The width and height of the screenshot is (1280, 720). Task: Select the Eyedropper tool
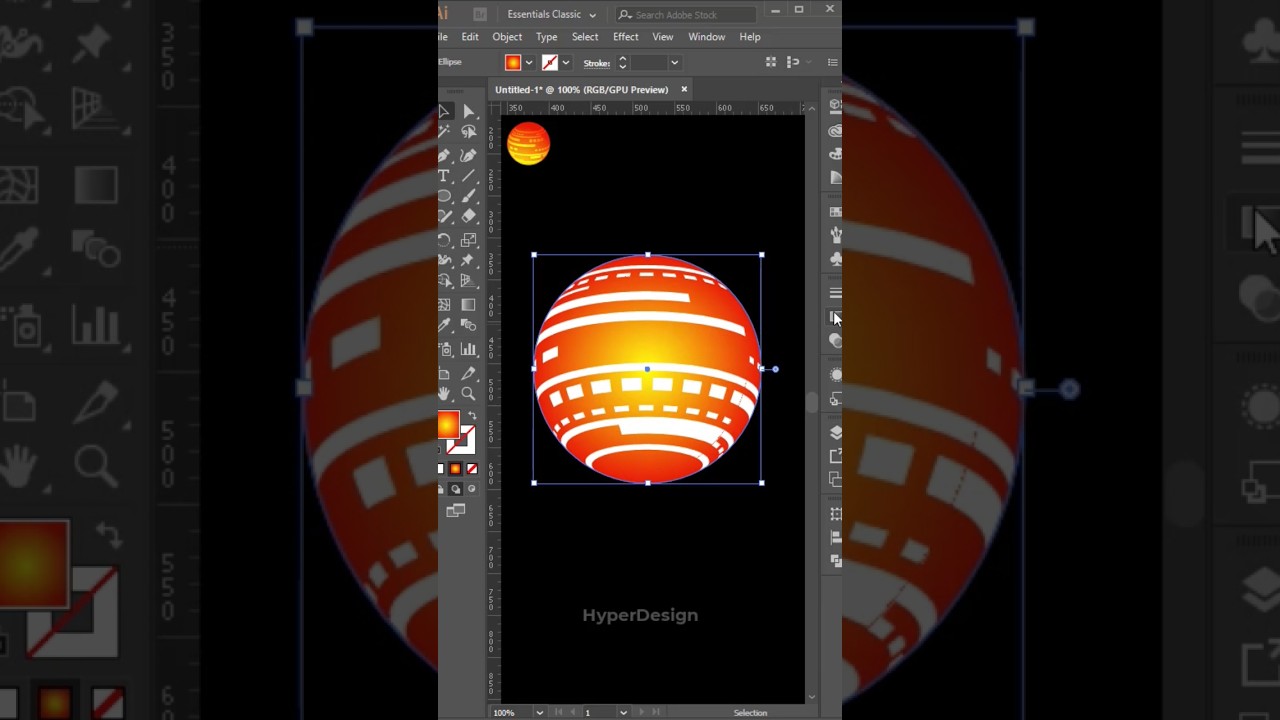[445, 325]
